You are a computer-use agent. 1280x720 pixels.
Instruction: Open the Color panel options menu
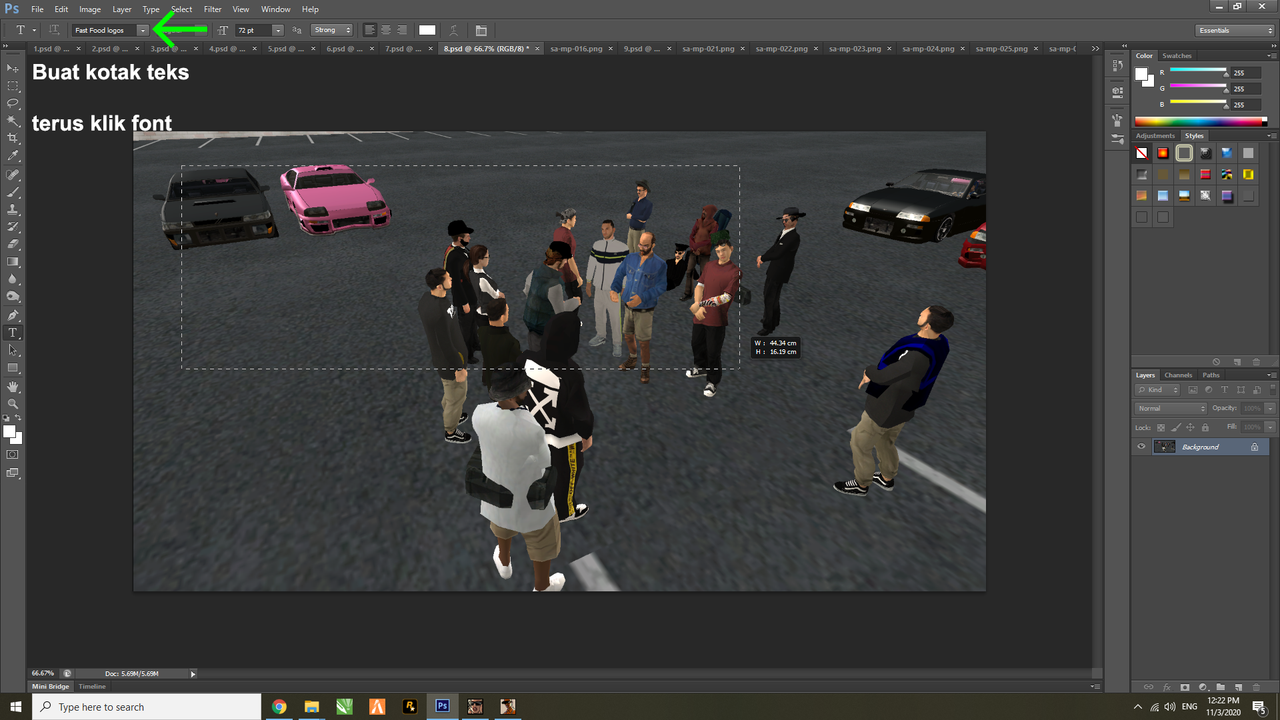point(1270,56)
